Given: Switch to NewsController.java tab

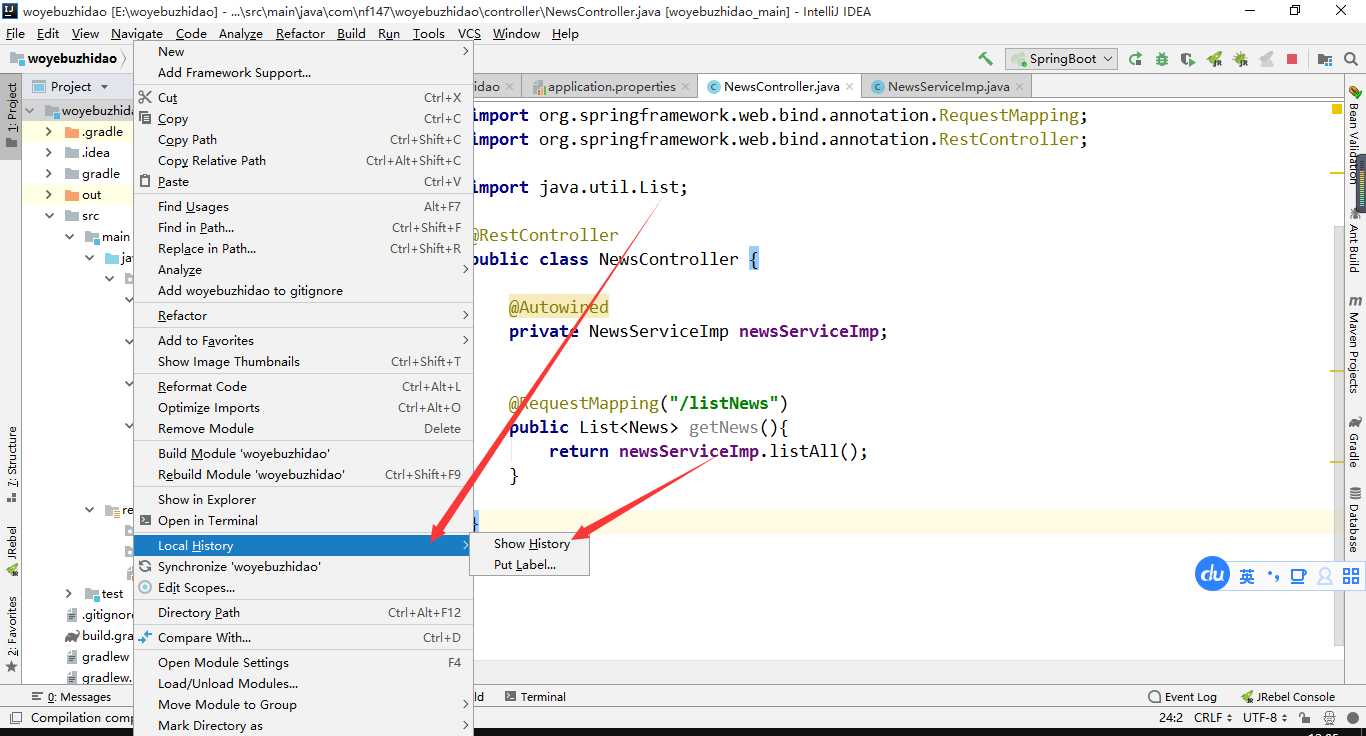Looking at the screenshot, I should coord(781,87).
